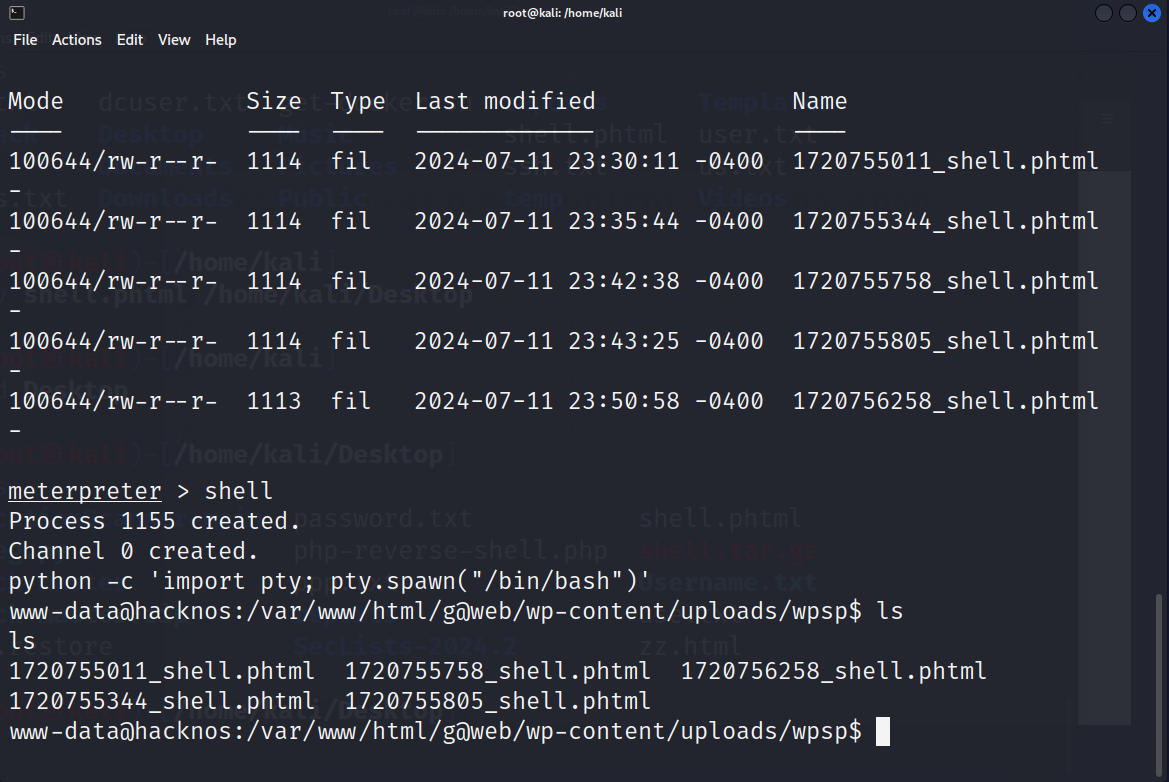This screenshot has width=1169, height=782.
Task: Select filename 1720755011_shell.phtml in the table
Action: (x=946, y=160)
